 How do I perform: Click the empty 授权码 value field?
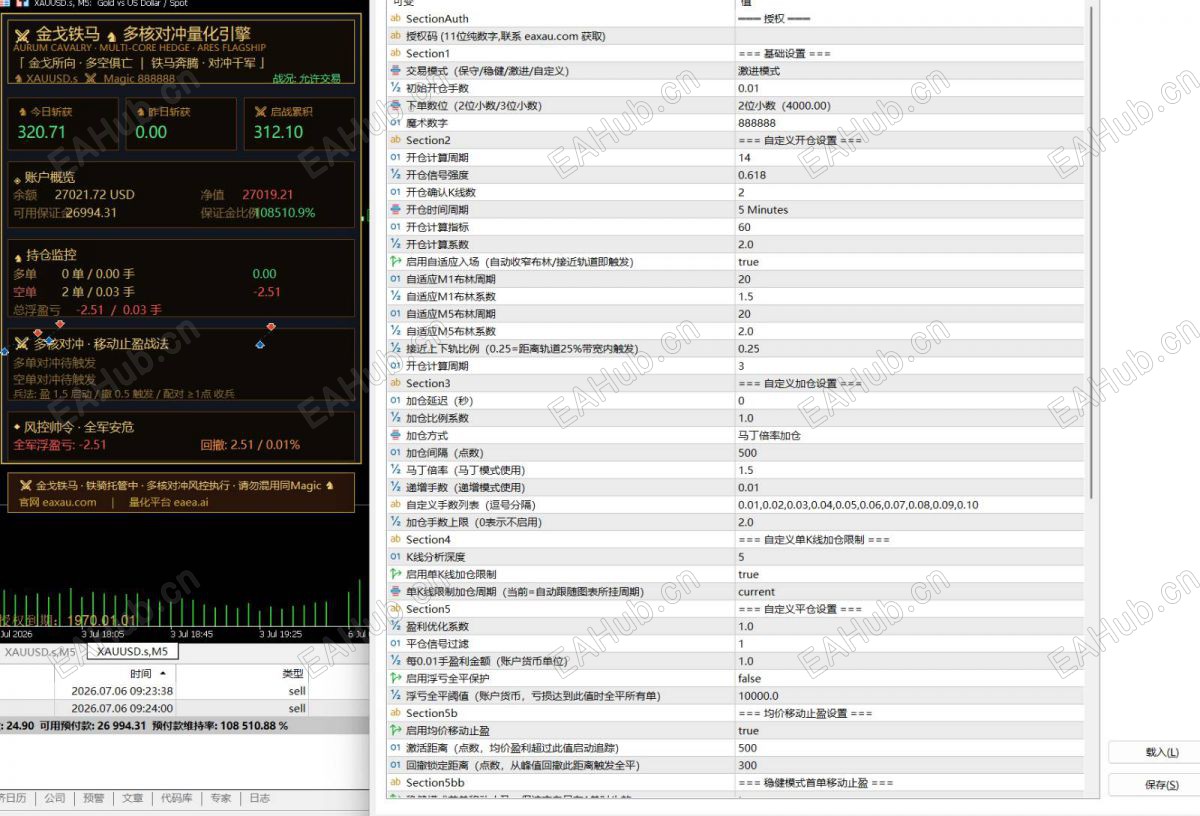click(909, 36)
